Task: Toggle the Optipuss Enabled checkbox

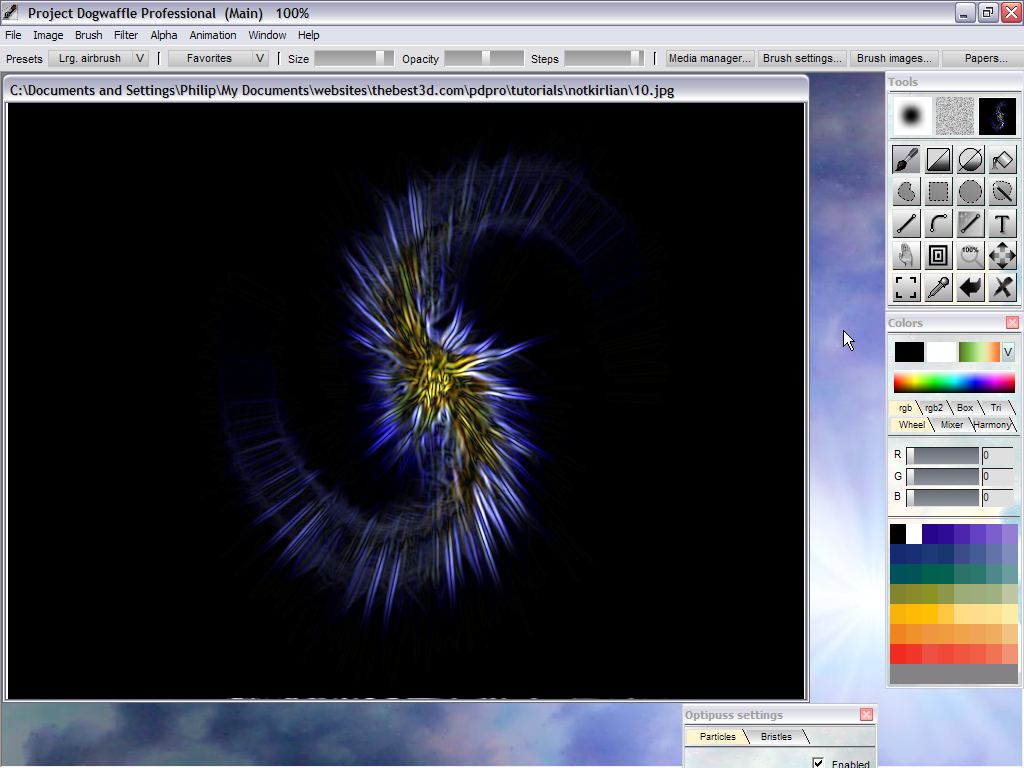Action: pos(819,764)
